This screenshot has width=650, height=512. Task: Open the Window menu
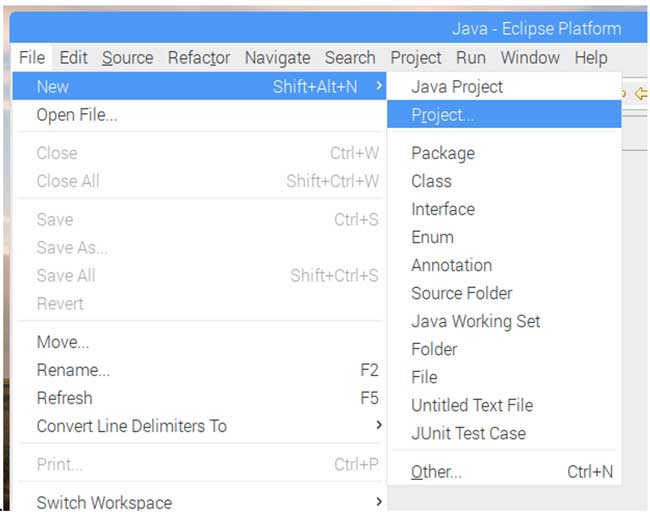pyautogui.click(x=530, y=58)
